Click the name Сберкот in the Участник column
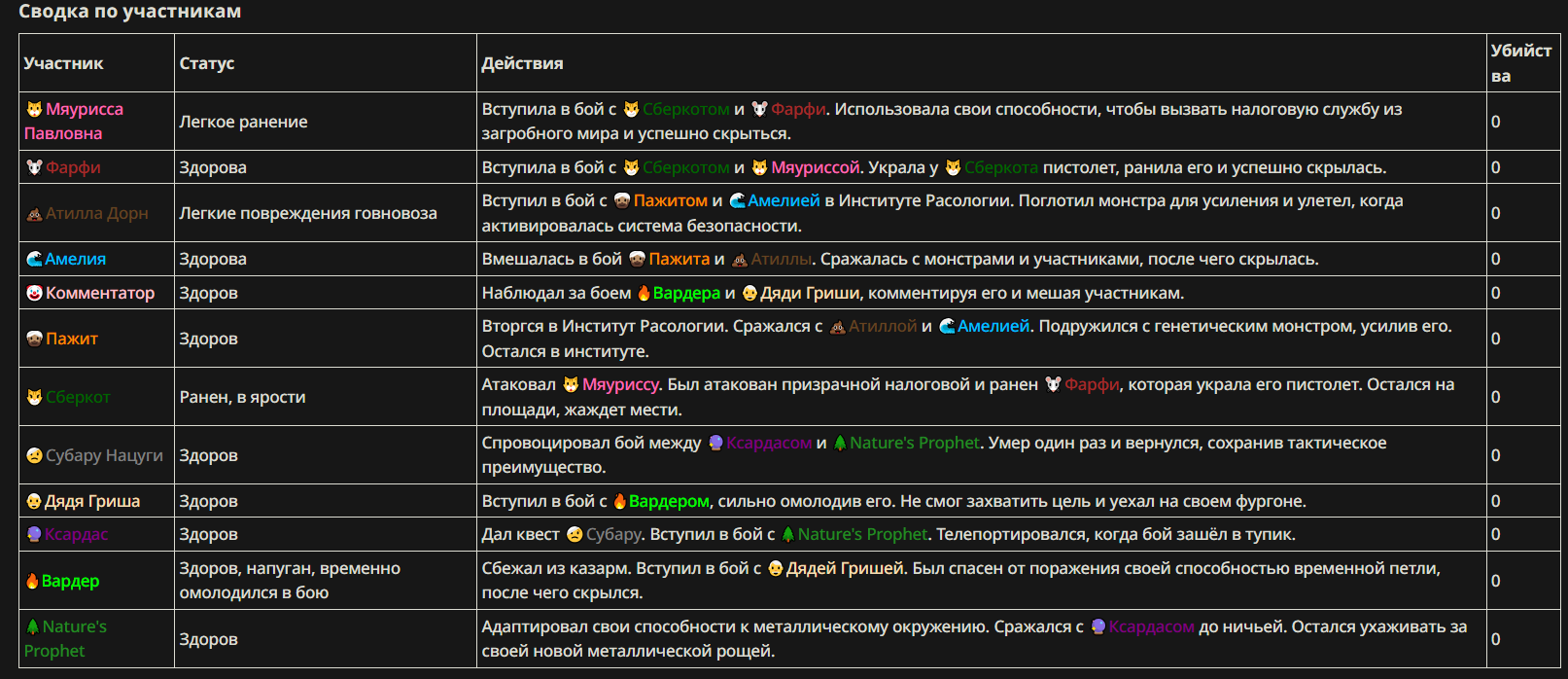 (x=78, y=397)
